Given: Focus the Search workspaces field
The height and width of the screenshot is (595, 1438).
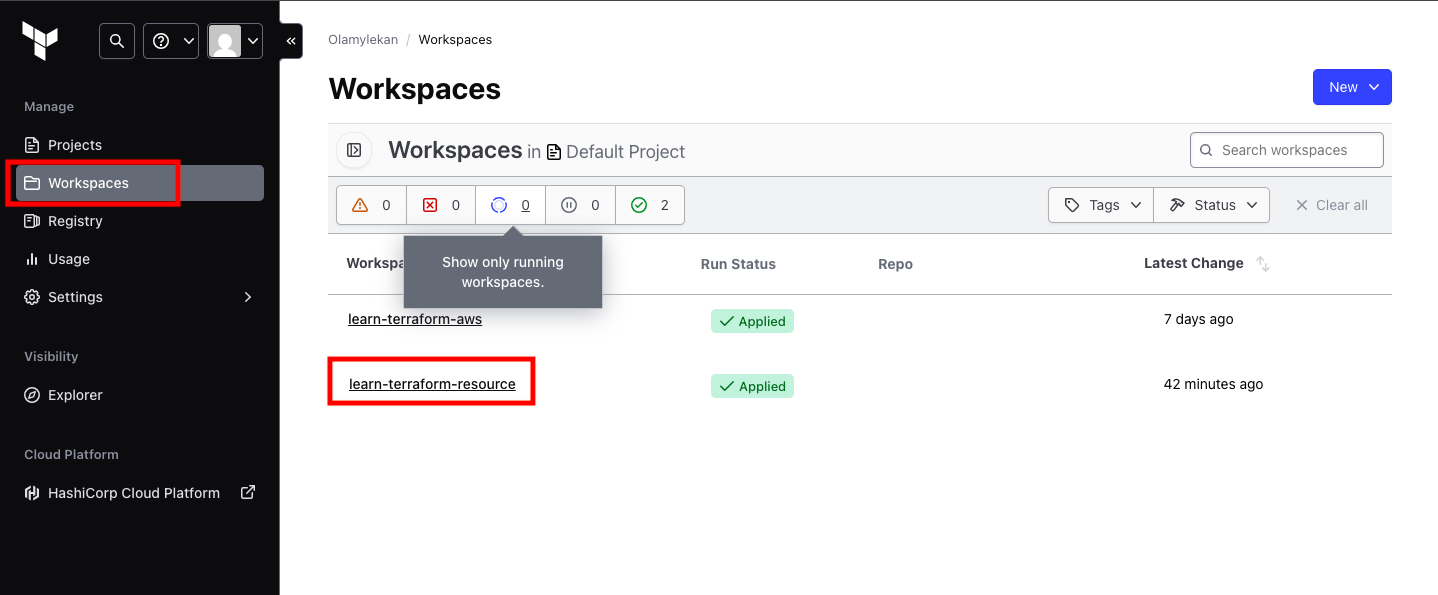Looking at the screenshot, I should pyautogui.click(x=1287, y=150).
